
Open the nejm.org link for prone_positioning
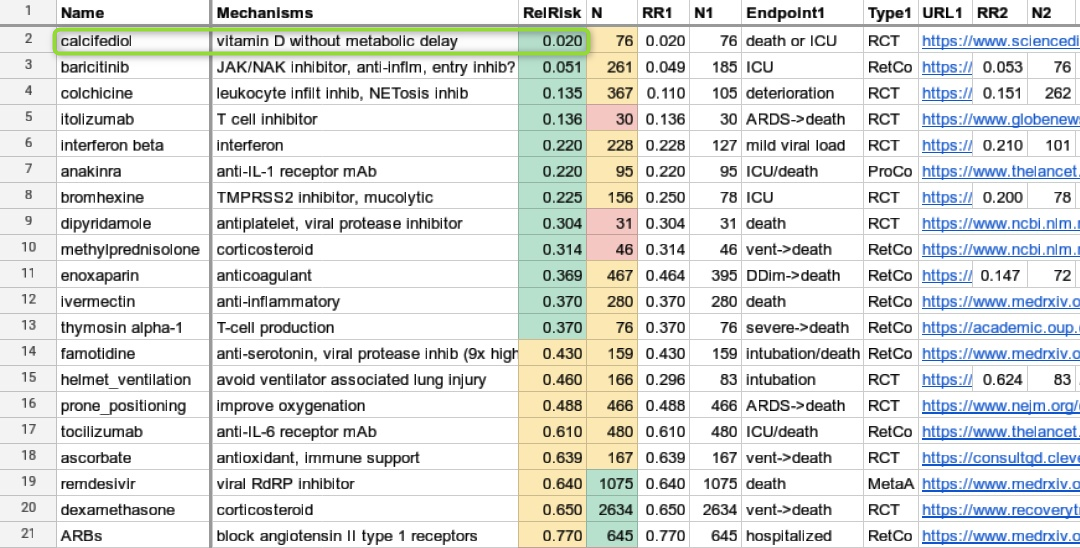pos(1000,405)
